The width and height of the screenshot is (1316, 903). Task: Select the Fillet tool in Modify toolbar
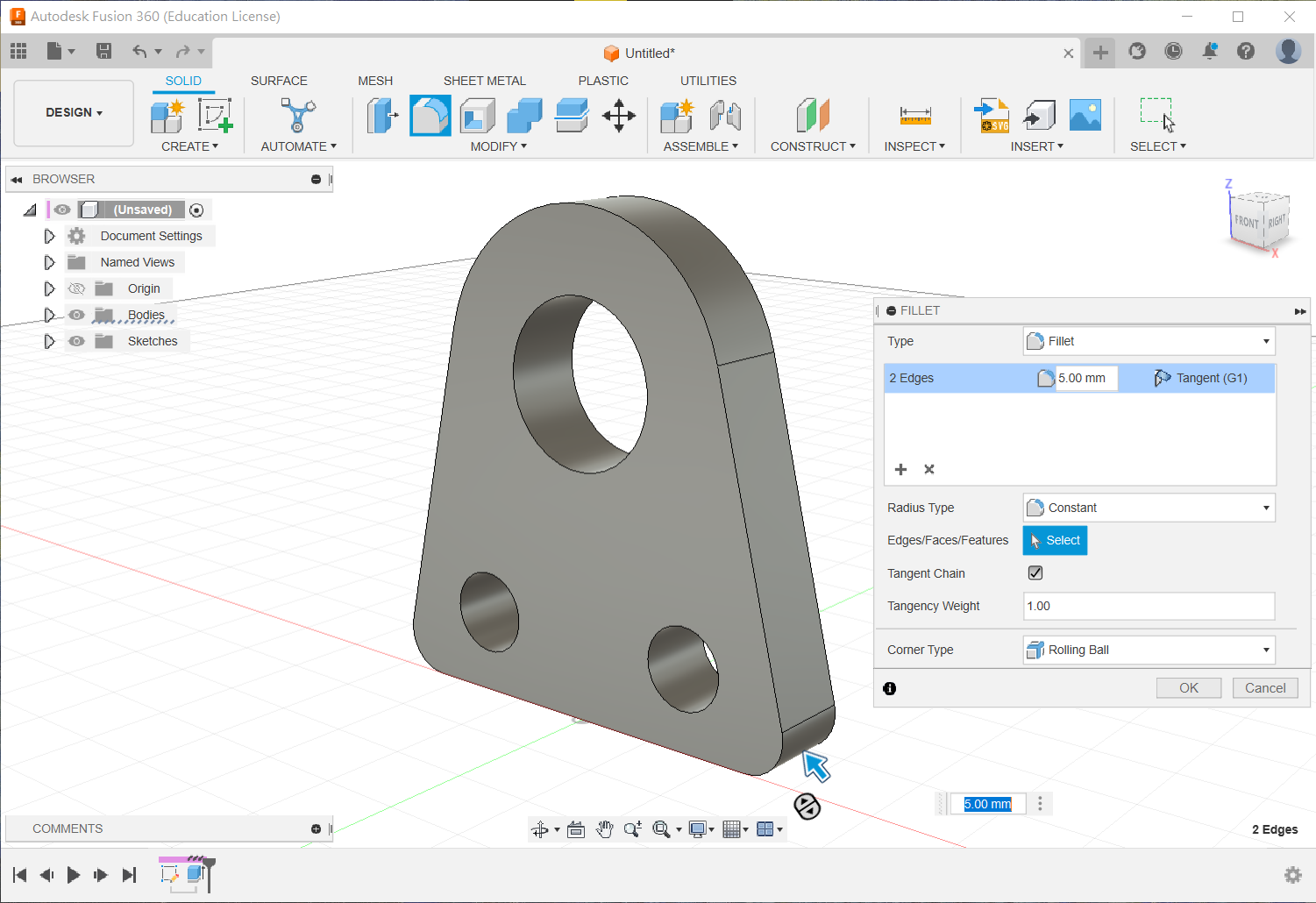(430, 116)
